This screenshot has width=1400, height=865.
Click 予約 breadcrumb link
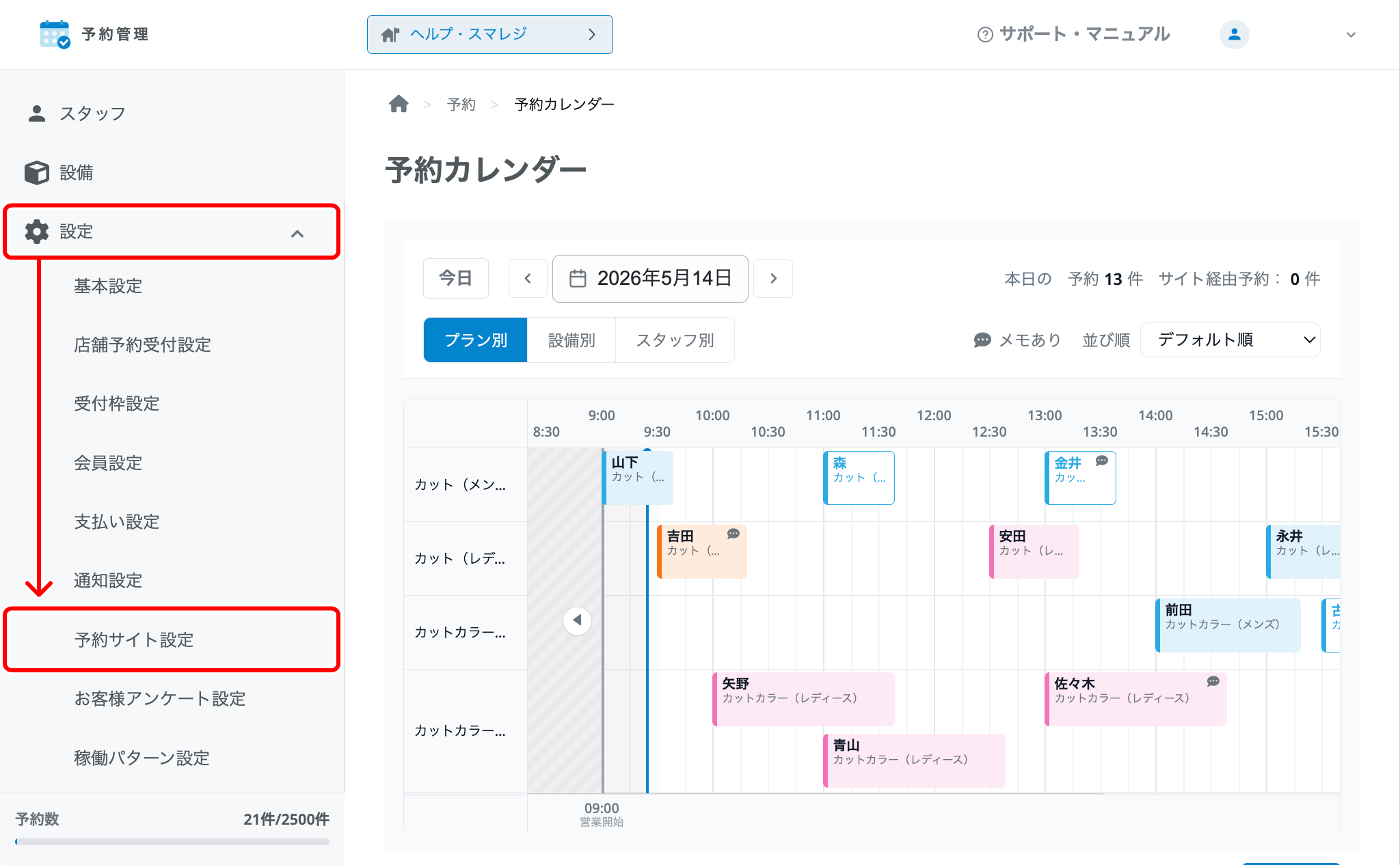coord(461,104)
